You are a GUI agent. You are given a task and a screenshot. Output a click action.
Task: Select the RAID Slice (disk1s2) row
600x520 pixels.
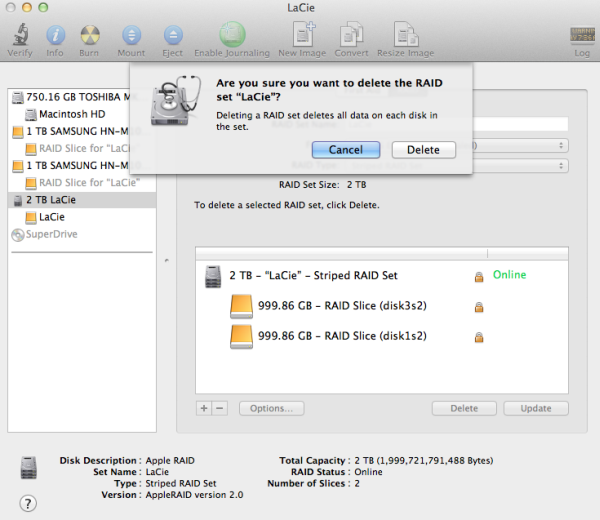(x=382, y=336)
